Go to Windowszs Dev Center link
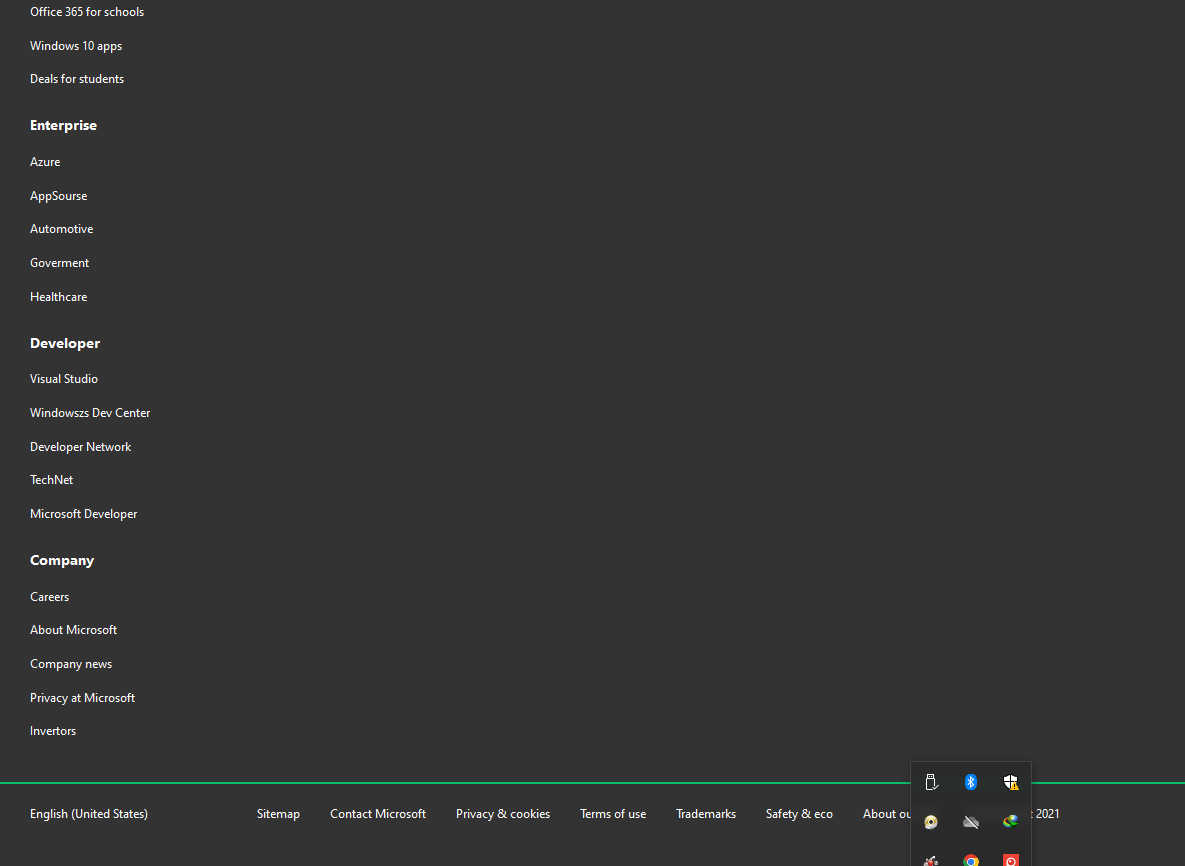 [x=90, y=413]
